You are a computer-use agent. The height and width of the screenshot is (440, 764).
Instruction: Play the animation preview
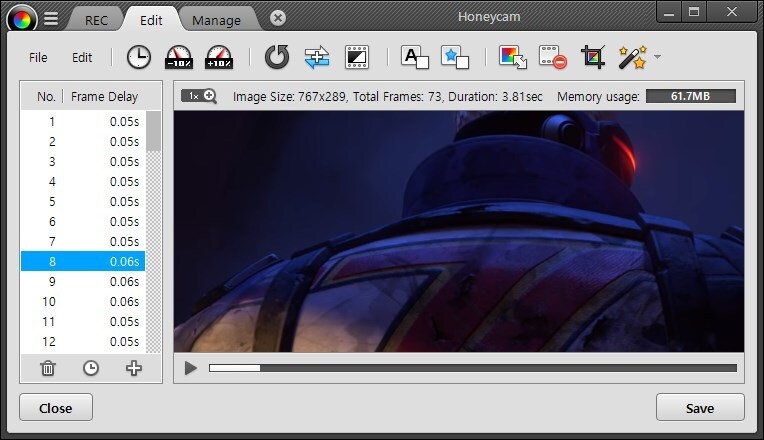point(191,368)
